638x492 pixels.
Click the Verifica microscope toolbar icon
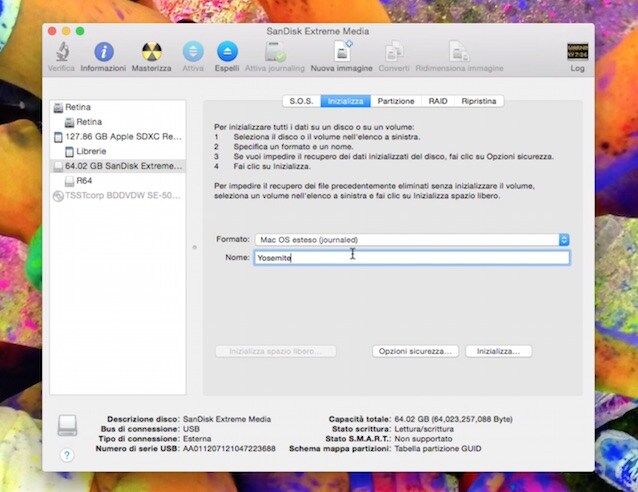[x=62, y=52]
